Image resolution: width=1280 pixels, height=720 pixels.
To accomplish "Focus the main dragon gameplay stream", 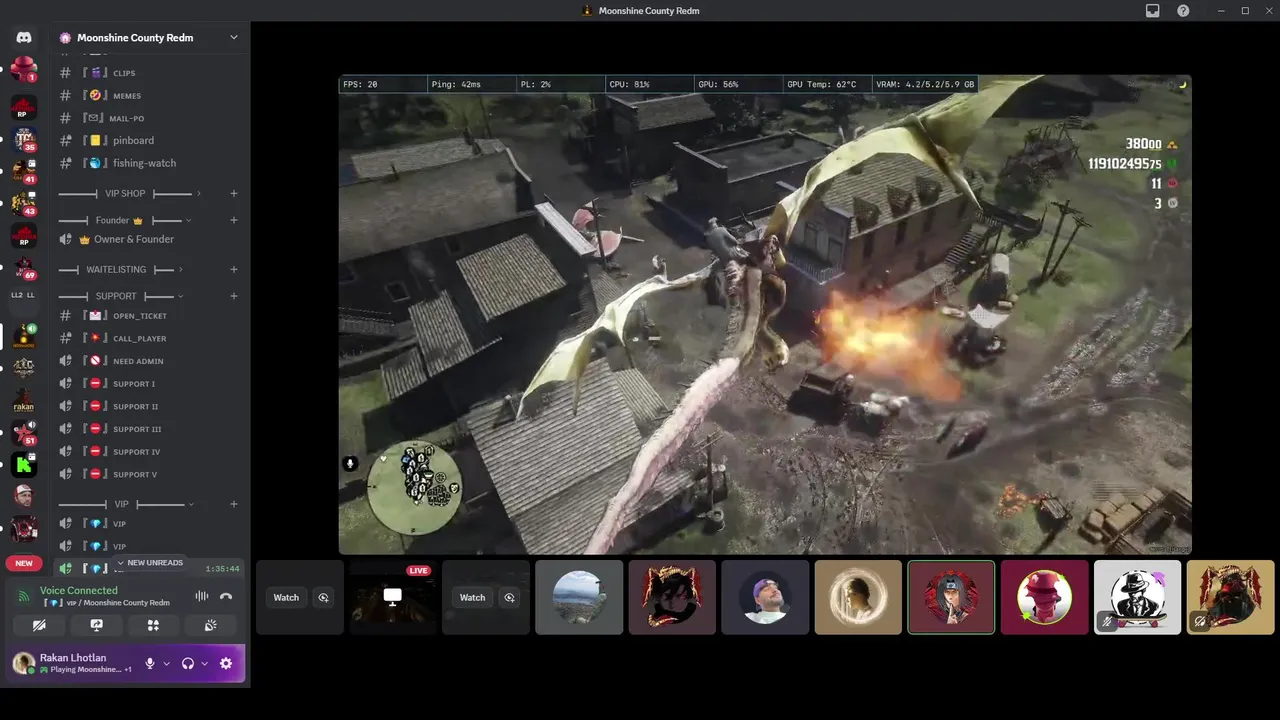I will pyautogui.click(x=765, y=314).
